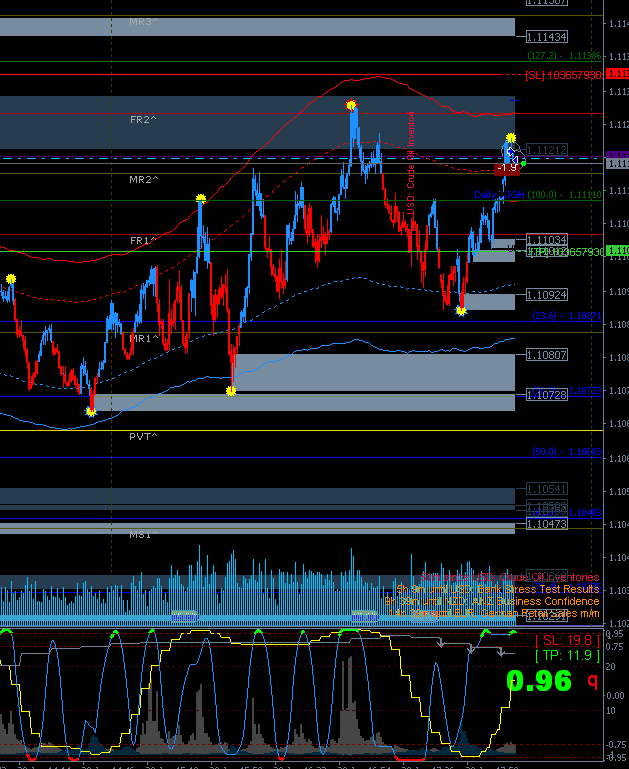Click the PVT^ pivot label
Image resolution: width=629 pixels, height=769 pixels.
143,436
